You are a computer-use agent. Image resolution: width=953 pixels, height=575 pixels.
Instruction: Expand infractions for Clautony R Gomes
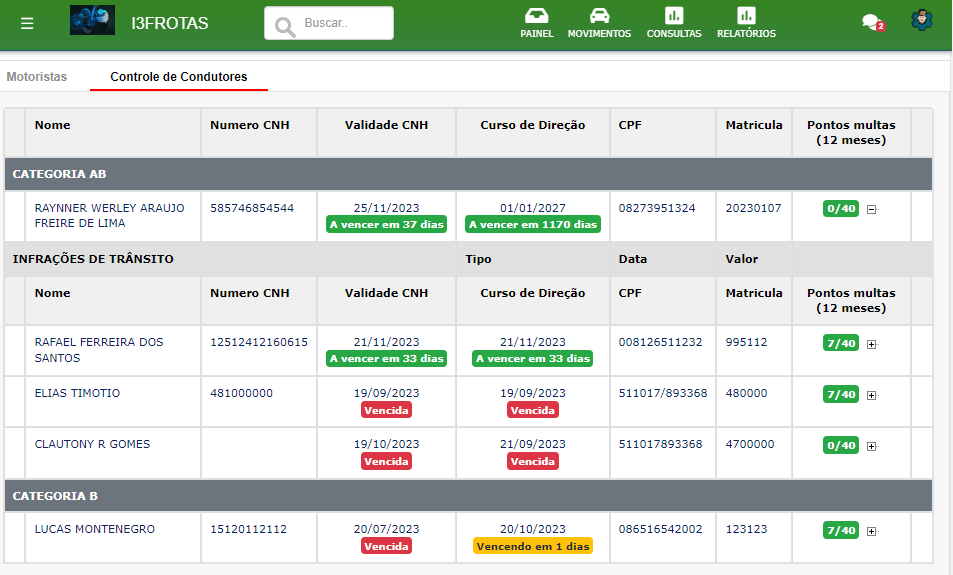coord(872,446)
